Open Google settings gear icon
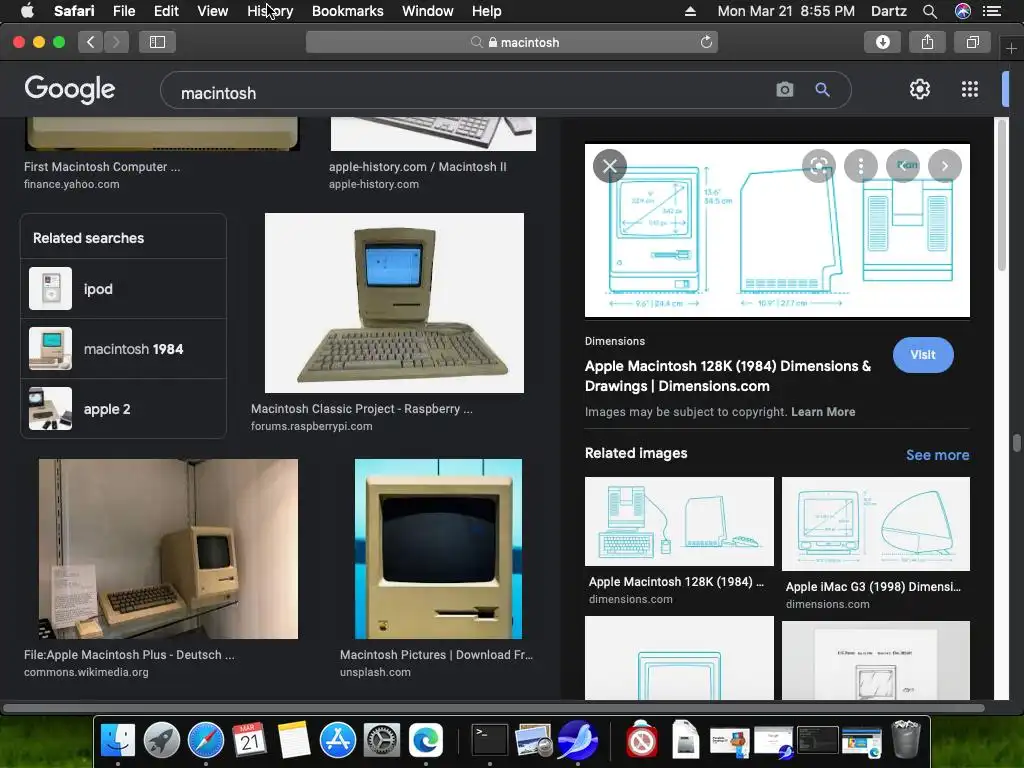The height and width of the screenshot is (768, 1024). click(x=920, y=89)
